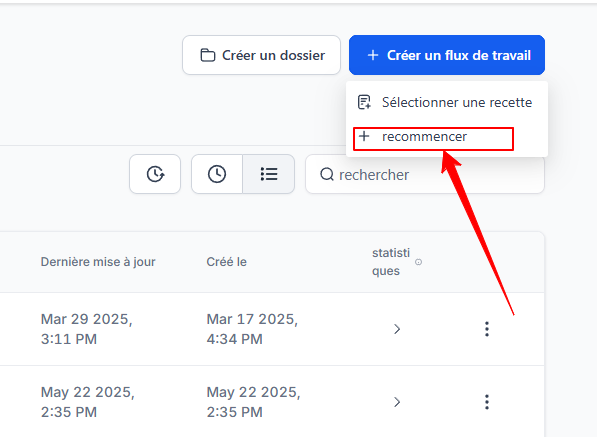
Task: Open the Créer un flux de travail button
Action: click(447, 55)
